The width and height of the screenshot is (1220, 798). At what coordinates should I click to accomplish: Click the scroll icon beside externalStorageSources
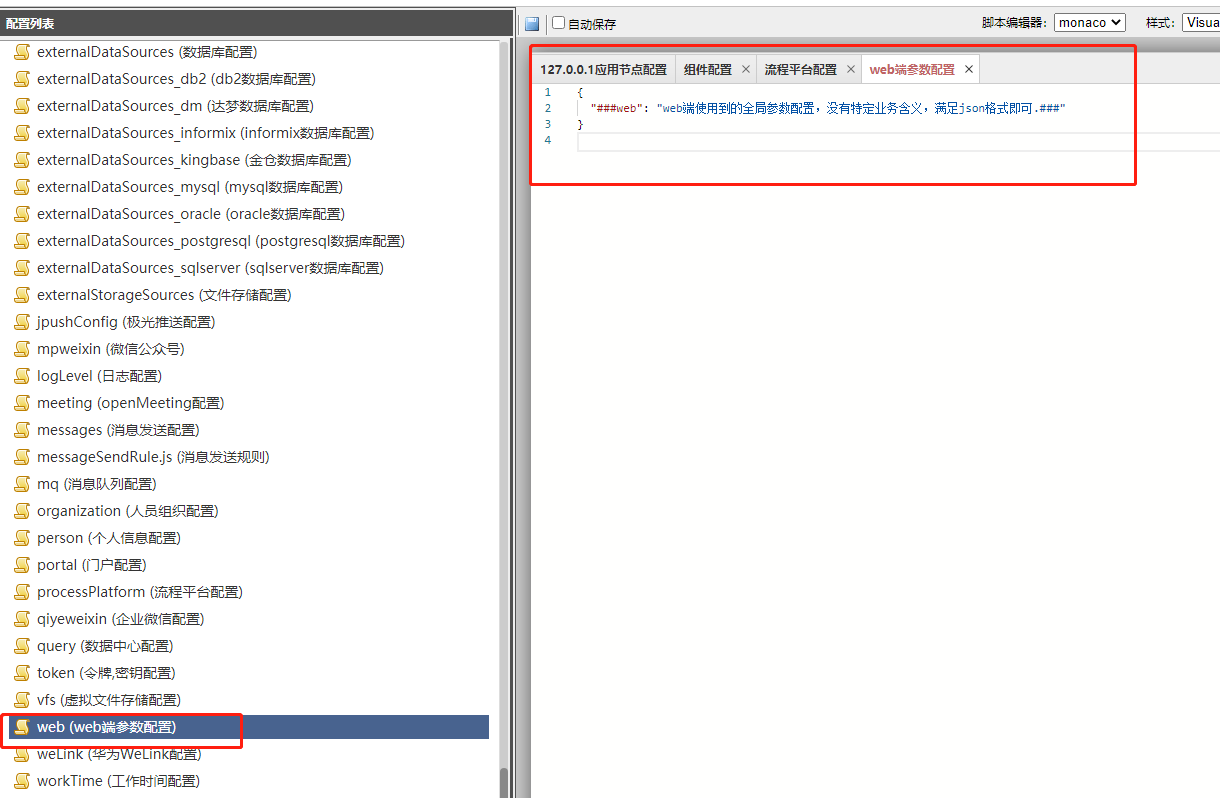[22, 295]
